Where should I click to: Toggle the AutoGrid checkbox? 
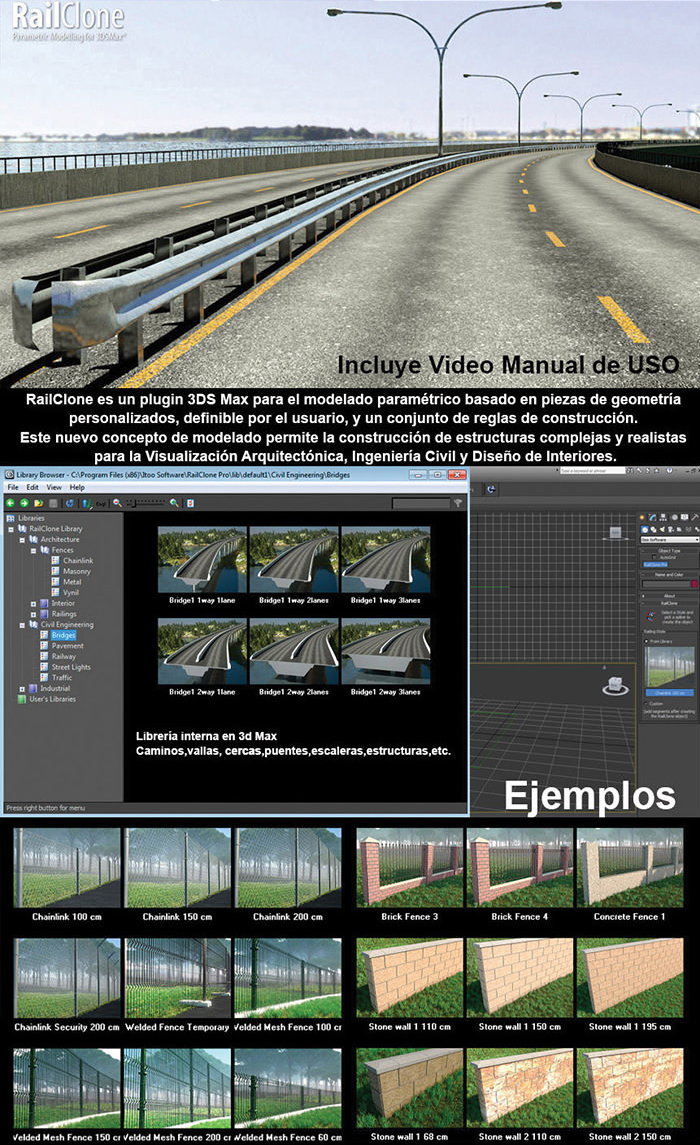click(x=654, y=557)
